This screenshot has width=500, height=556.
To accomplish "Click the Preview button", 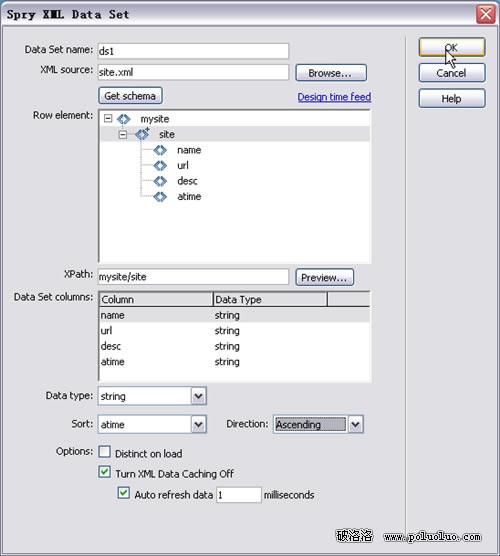I will (x=324, y=277).
